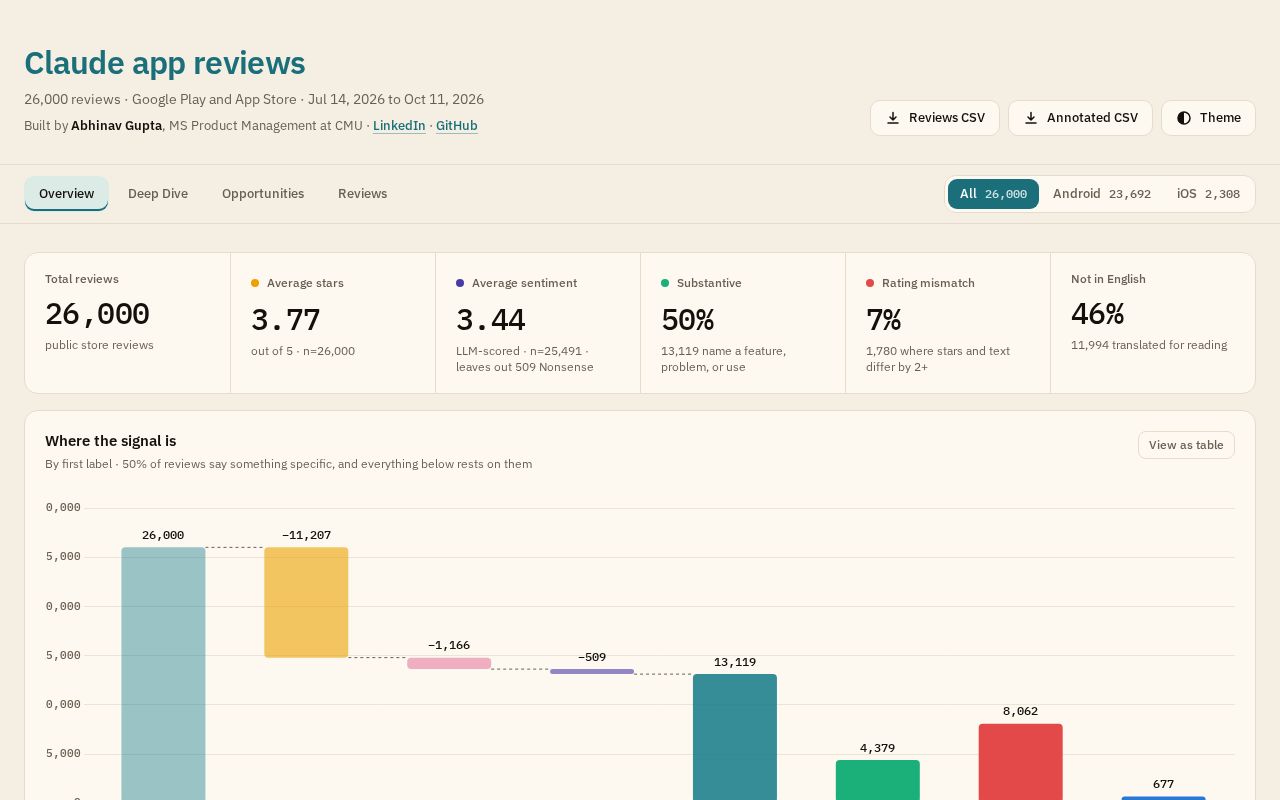This screenshot has height=800, width=1280.
Task: Click the red 8,062 bar
Action: (x=1021, y=762)
